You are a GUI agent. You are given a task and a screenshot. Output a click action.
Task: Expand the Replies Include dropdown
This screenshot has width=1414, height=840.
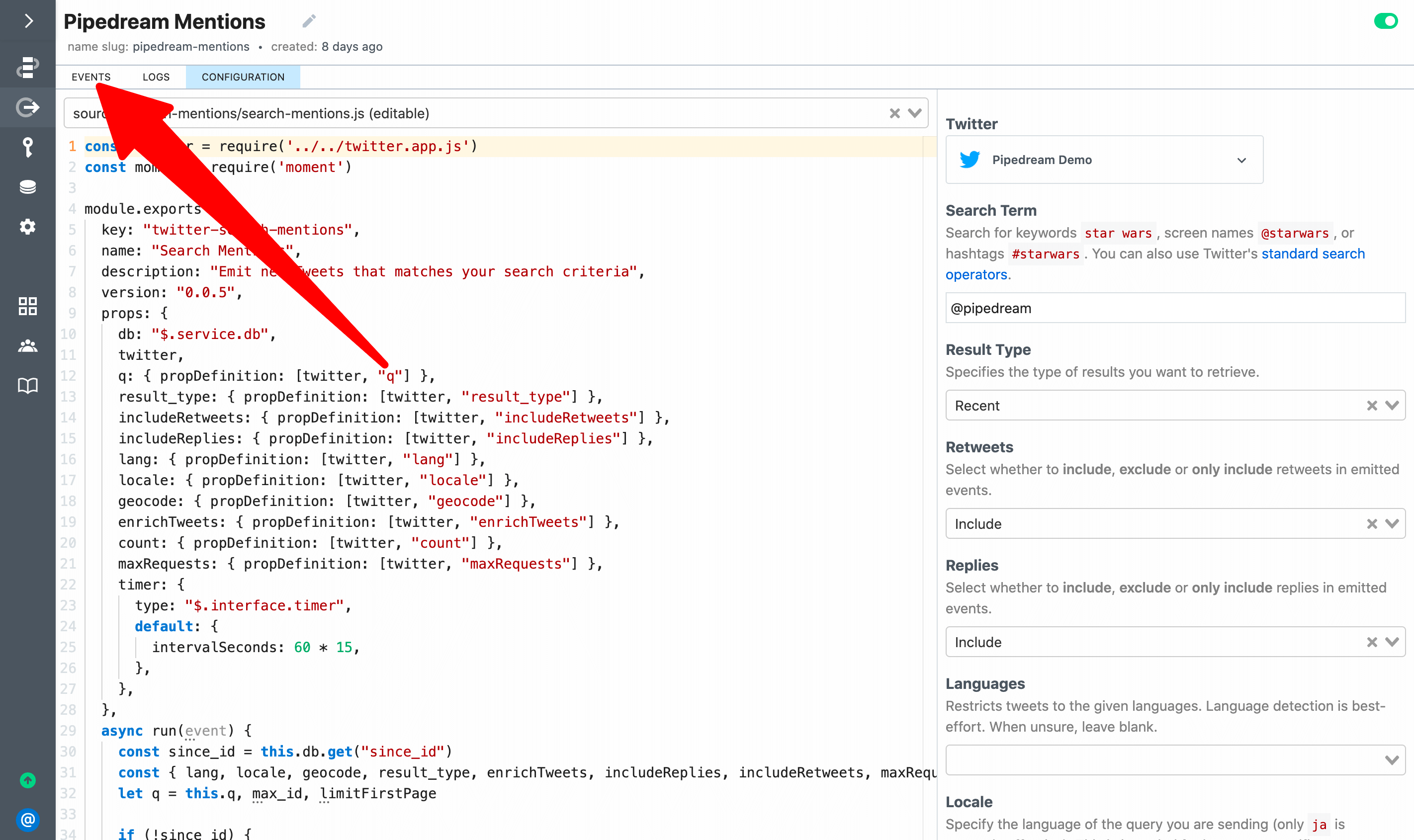pos(1393,642)
